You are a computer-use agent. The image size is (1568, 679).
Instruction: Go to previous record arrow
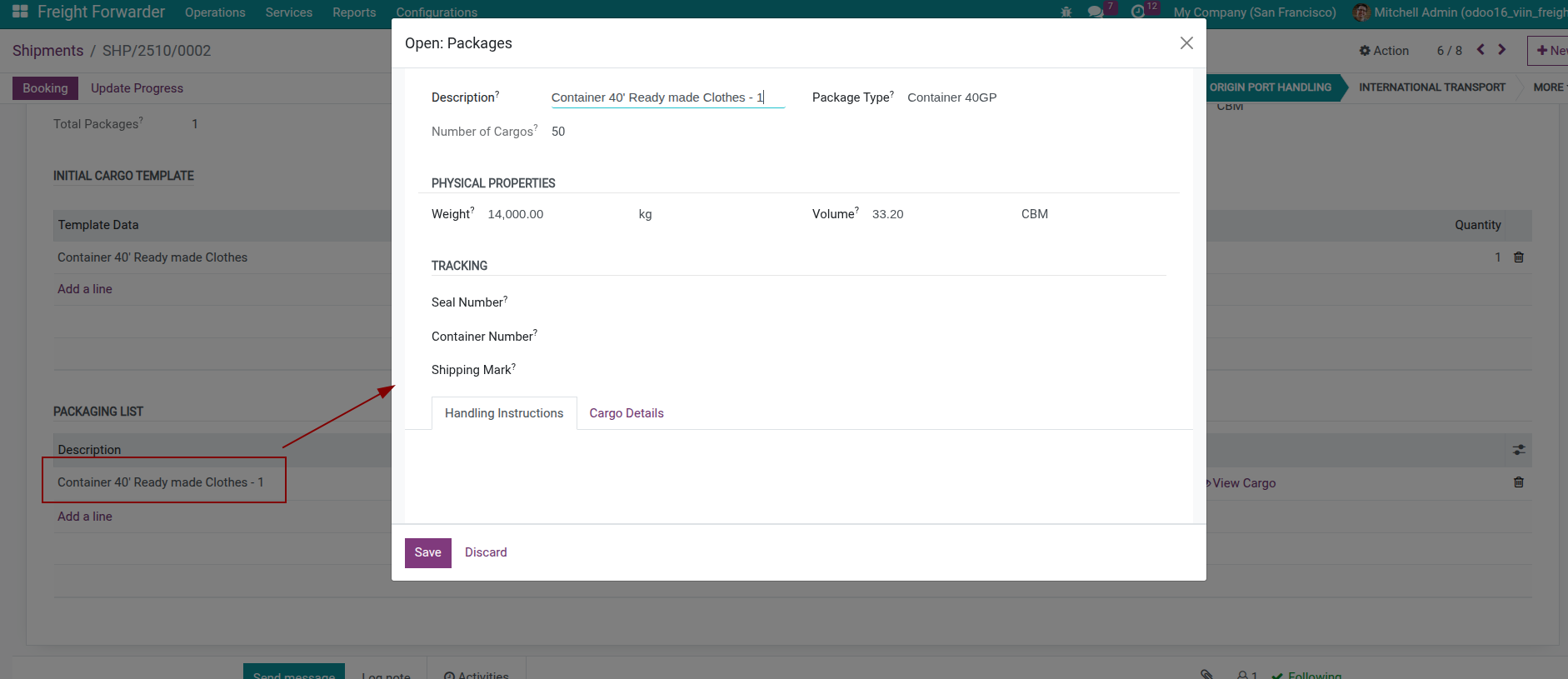click(x=1481, y=50)
